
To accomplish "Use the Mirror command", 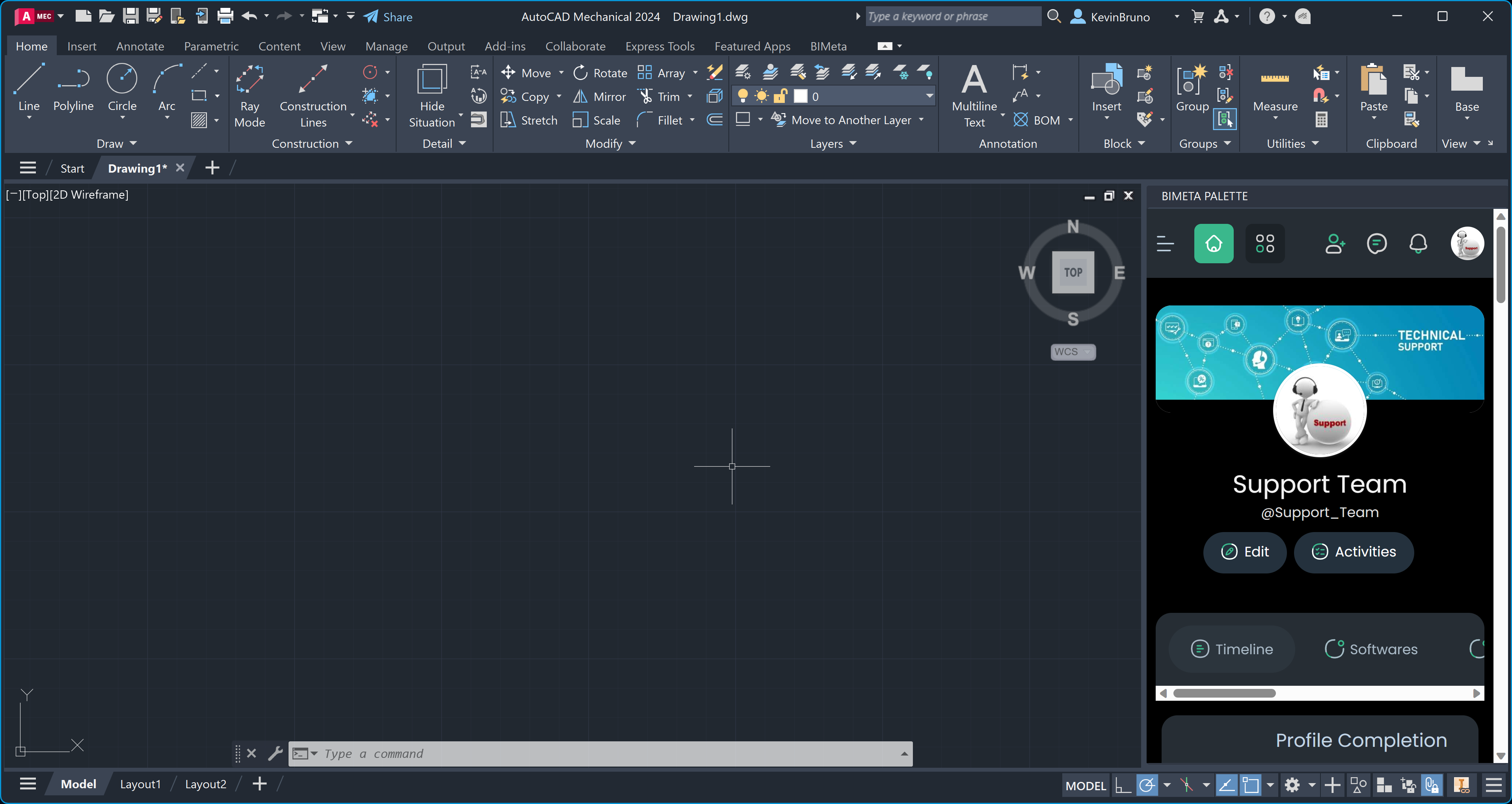I will pos(600,97).
